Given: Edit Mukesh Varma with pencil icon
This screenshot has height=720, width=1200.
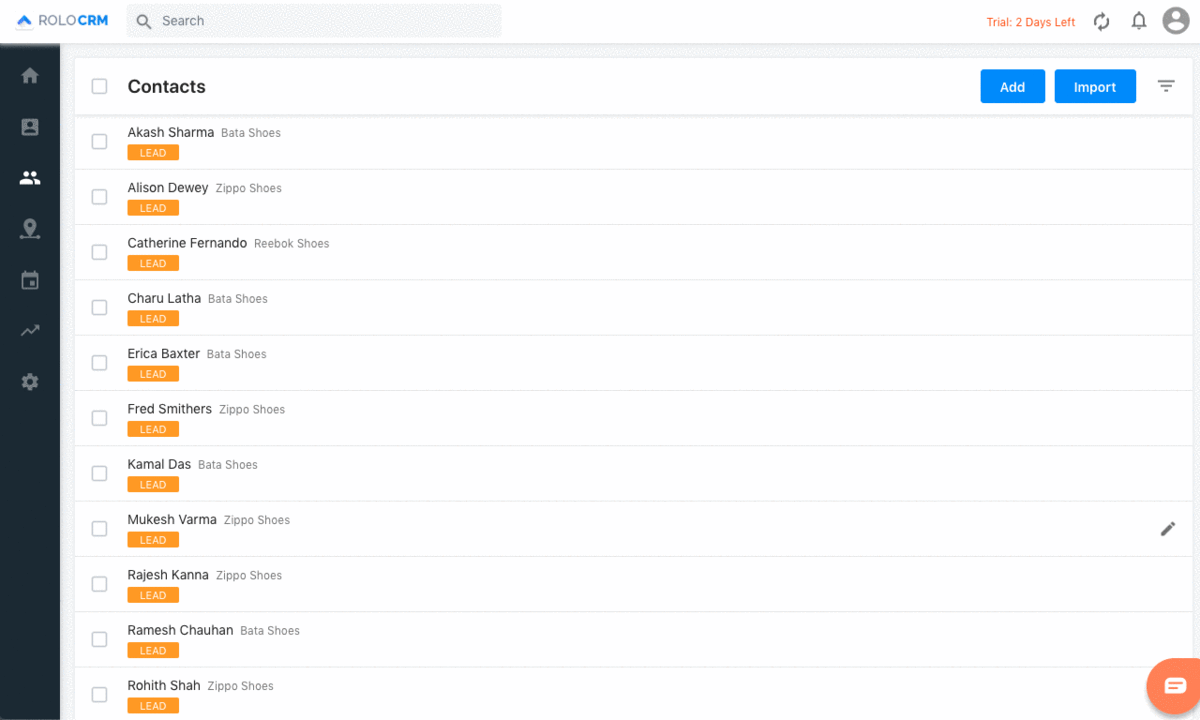Looking at the screenshot, I should pyautogui.click(x=1168, y=529).
